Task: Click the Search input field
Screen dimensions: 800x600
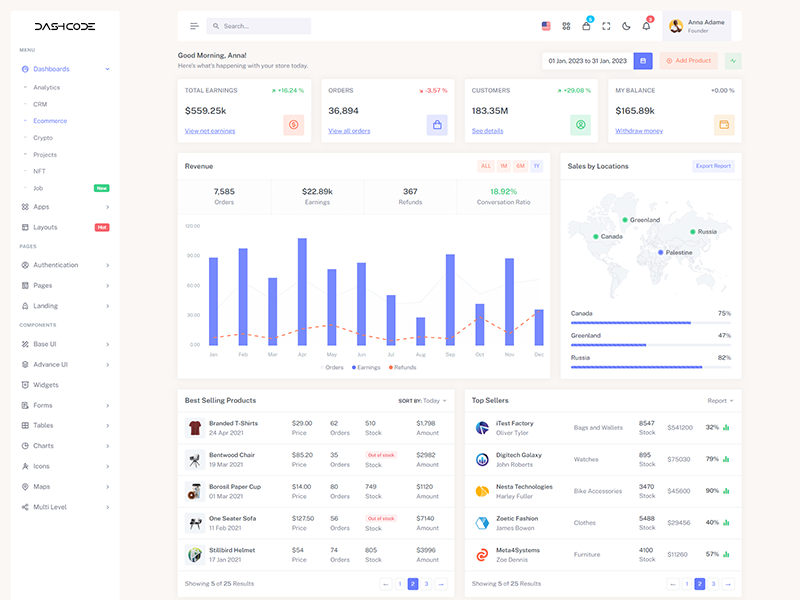Action: [260, 26]
